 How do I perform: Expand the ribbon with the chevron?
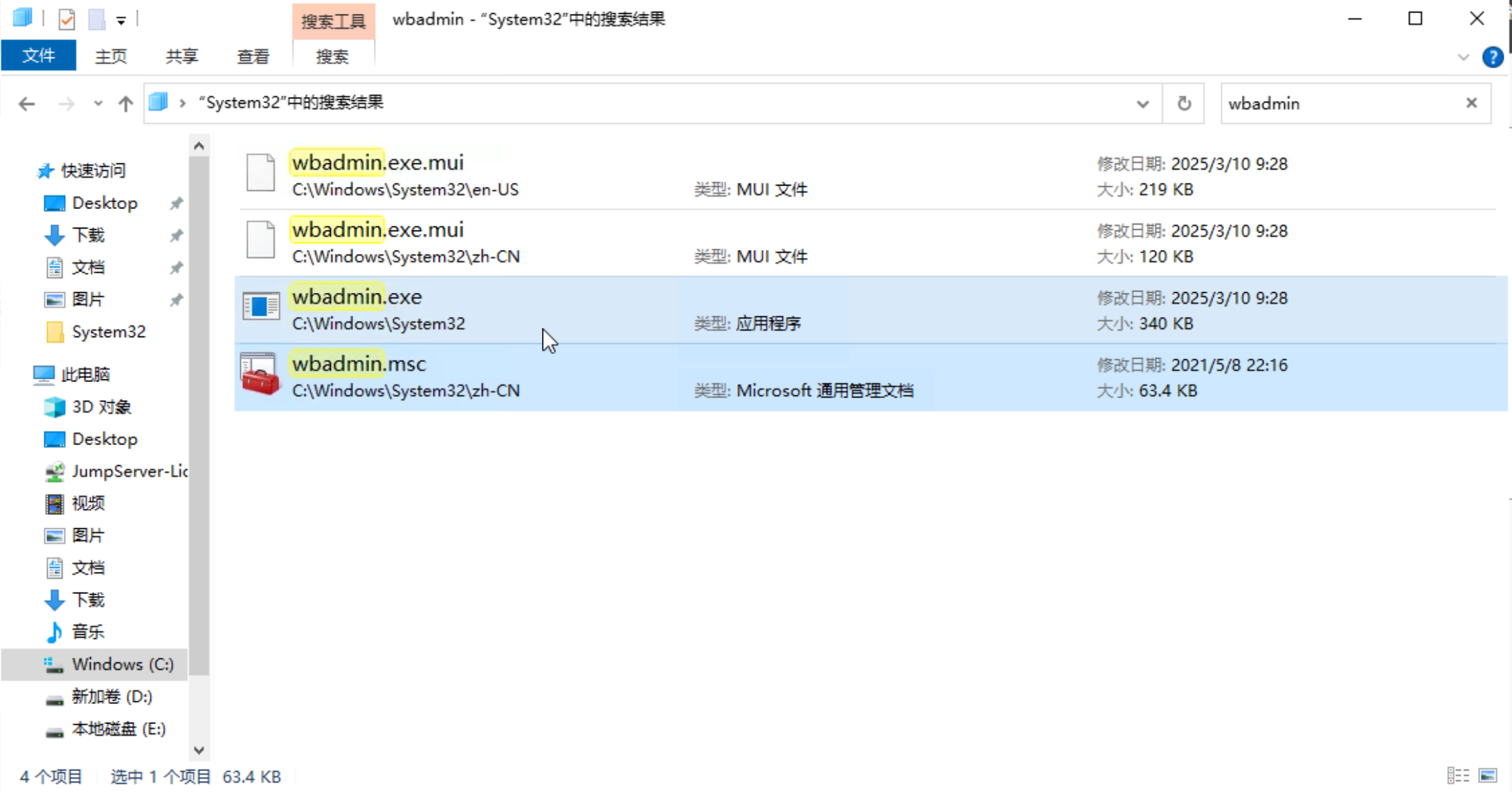coord(1463,57)
